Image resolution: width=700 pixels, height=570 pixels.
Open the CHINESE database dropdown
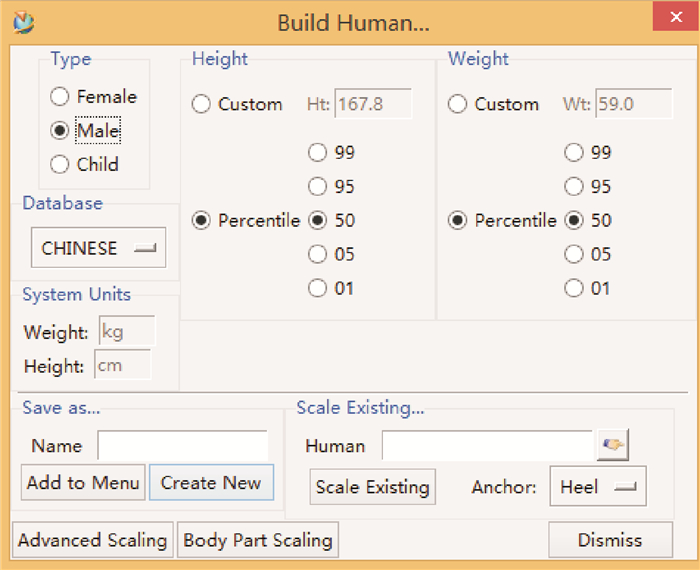(98, 248)
